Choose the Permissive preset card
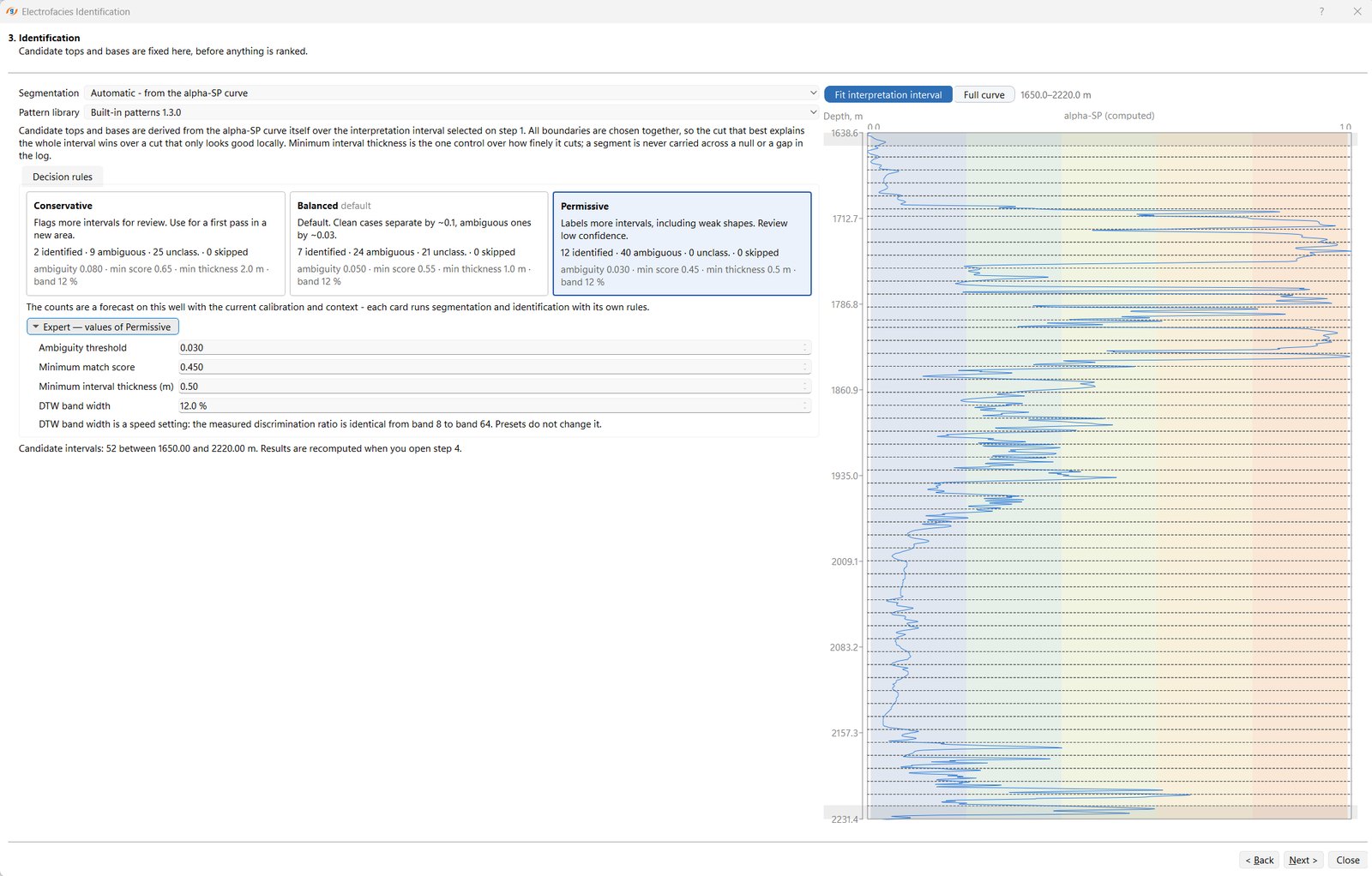 click(682, 243)
